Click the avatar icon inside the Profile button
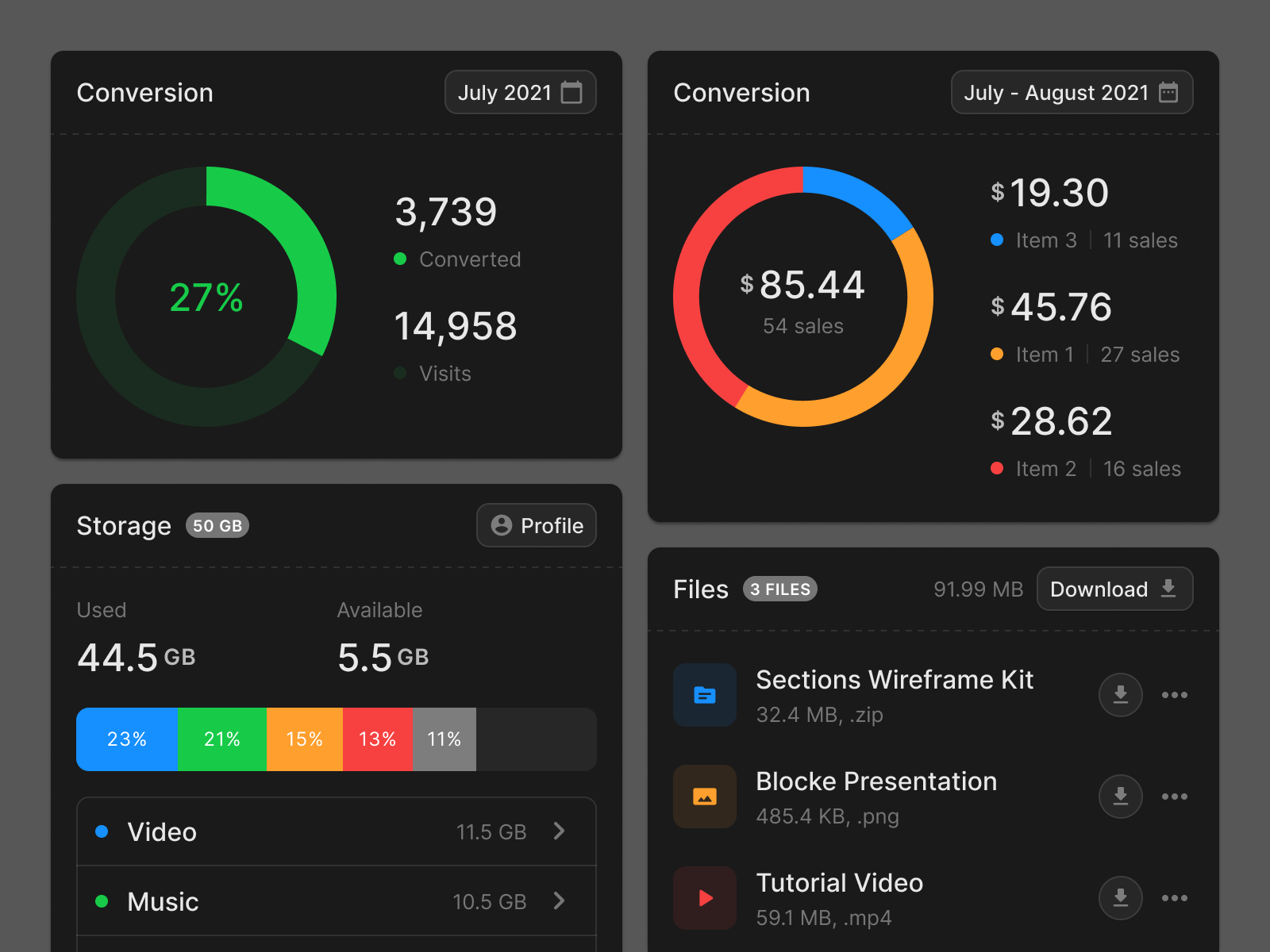Screen dimensions: 1270x952 501,525
